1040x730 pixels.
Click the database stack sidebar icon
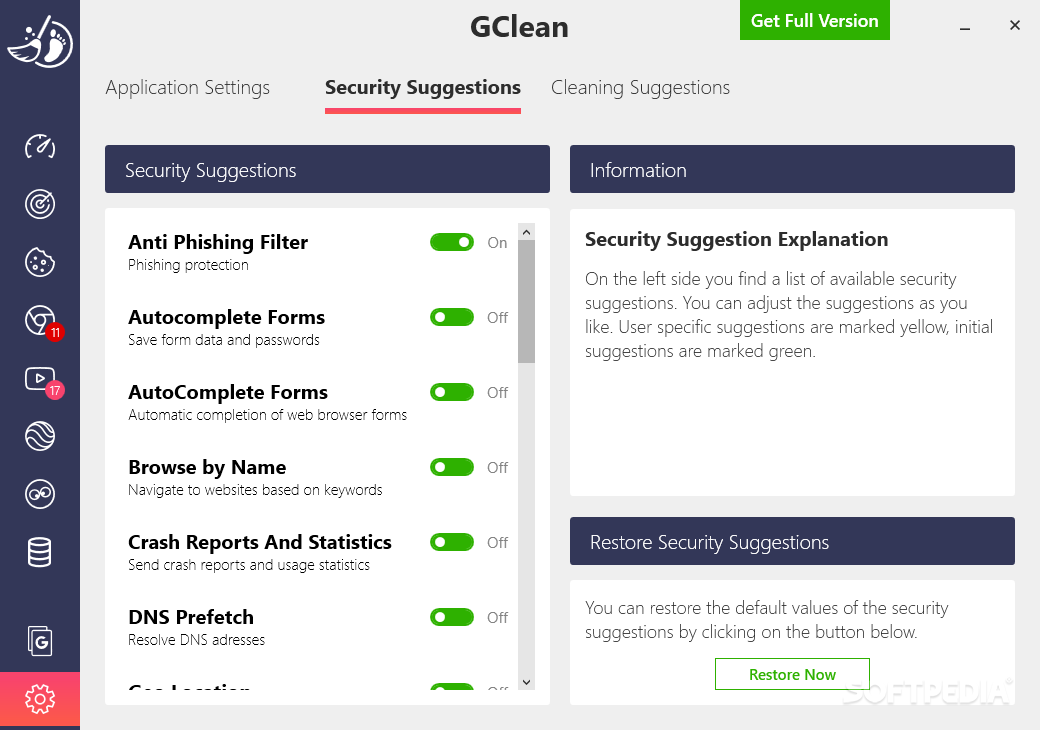[40, 552]
